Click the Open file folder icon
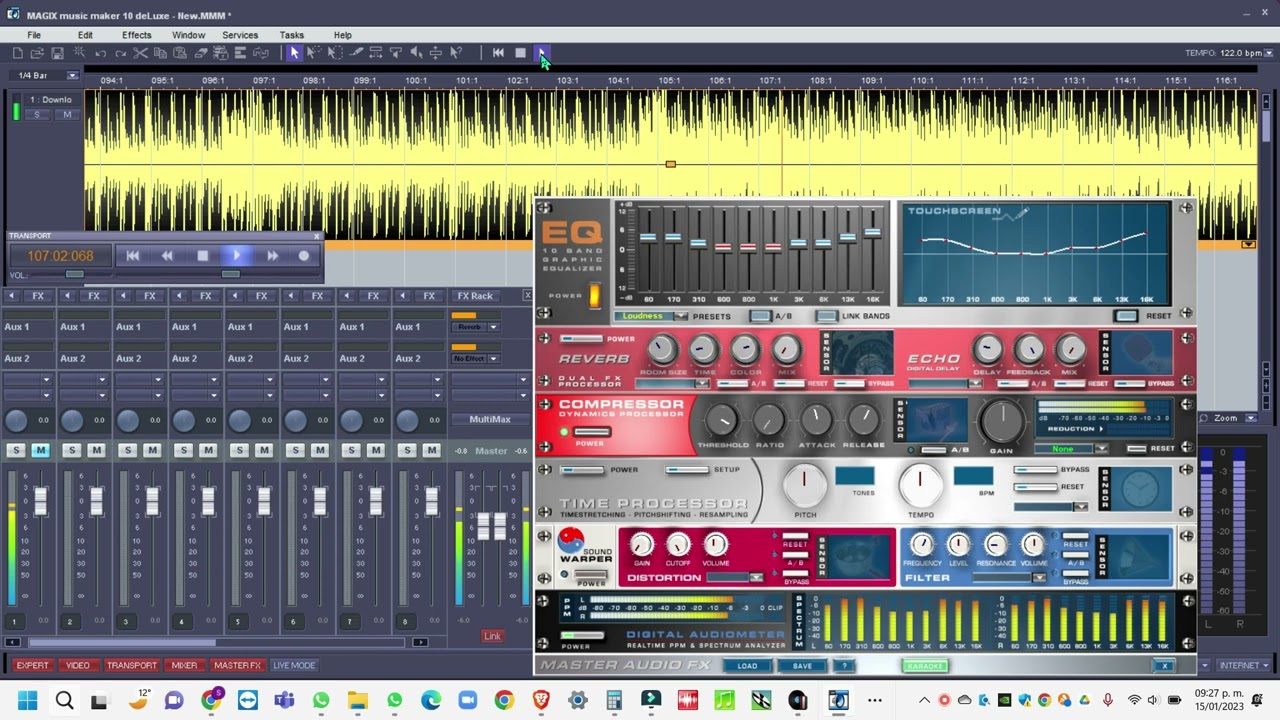The width and height of the screenshot is (1280, 720). point(37,53)
